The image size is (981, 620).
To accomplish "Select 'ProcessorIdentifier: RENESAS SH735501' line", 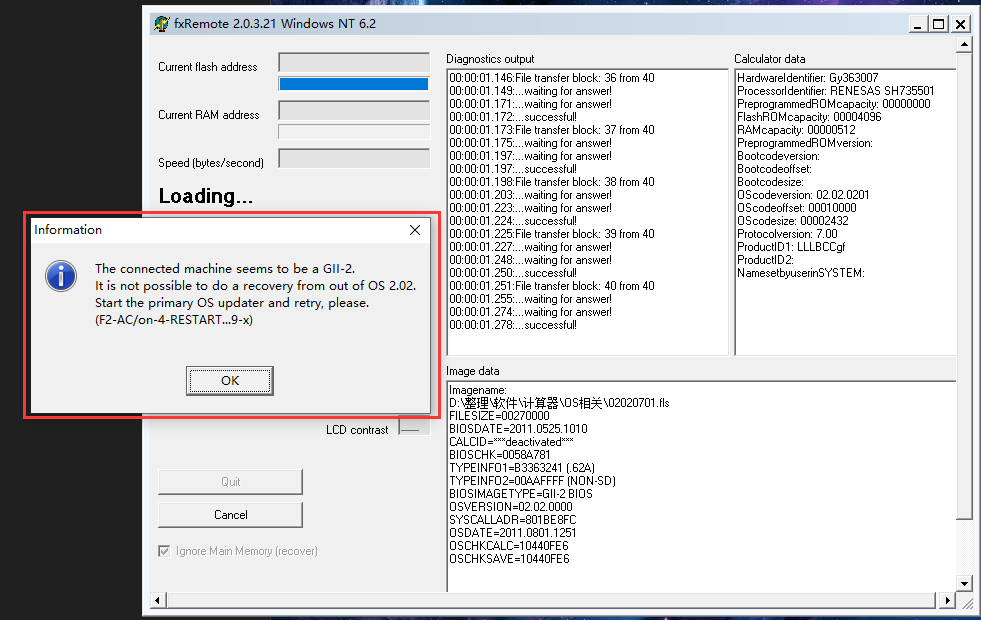I will 836,91.
